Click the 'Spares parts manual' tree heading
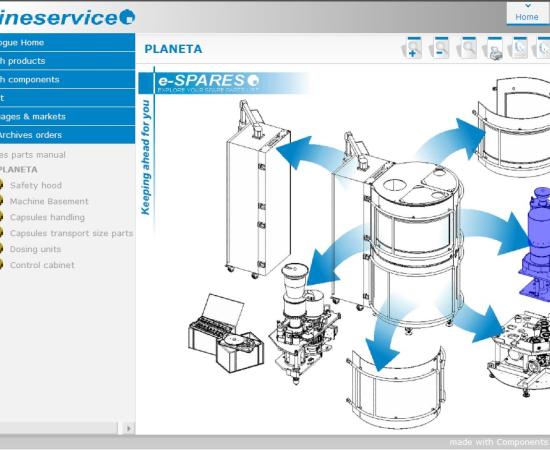 tap(33, 155)
